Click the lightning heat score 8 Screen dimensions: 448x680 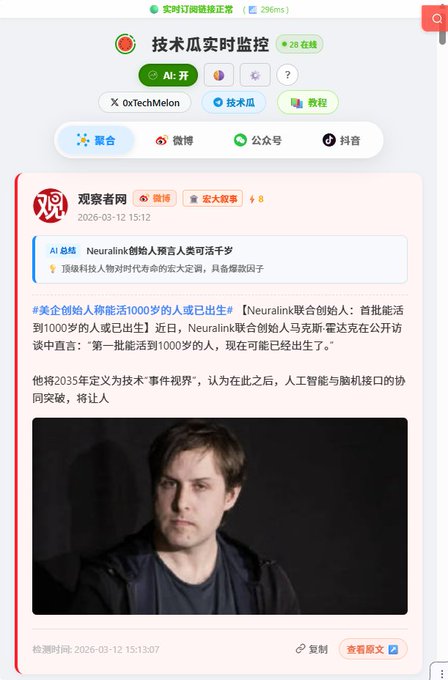click(256, 199)
